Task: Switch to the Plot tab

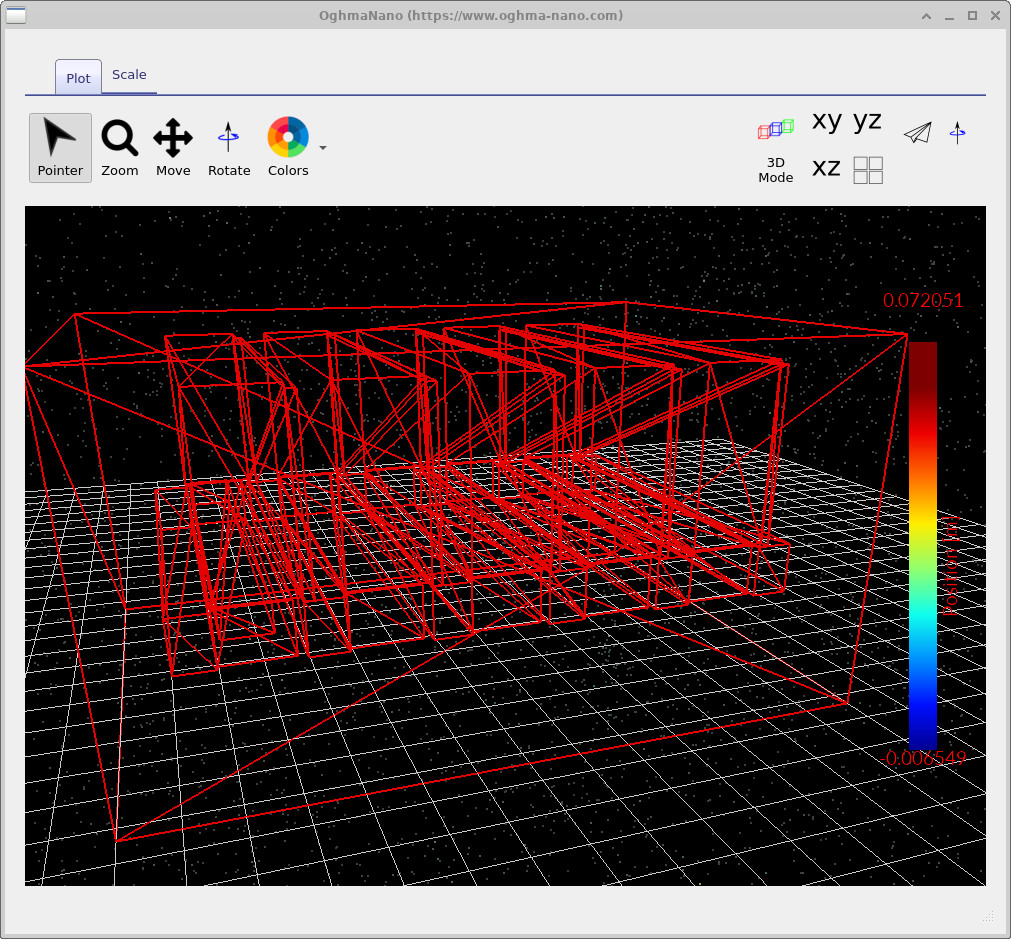Action: point(77,78)
